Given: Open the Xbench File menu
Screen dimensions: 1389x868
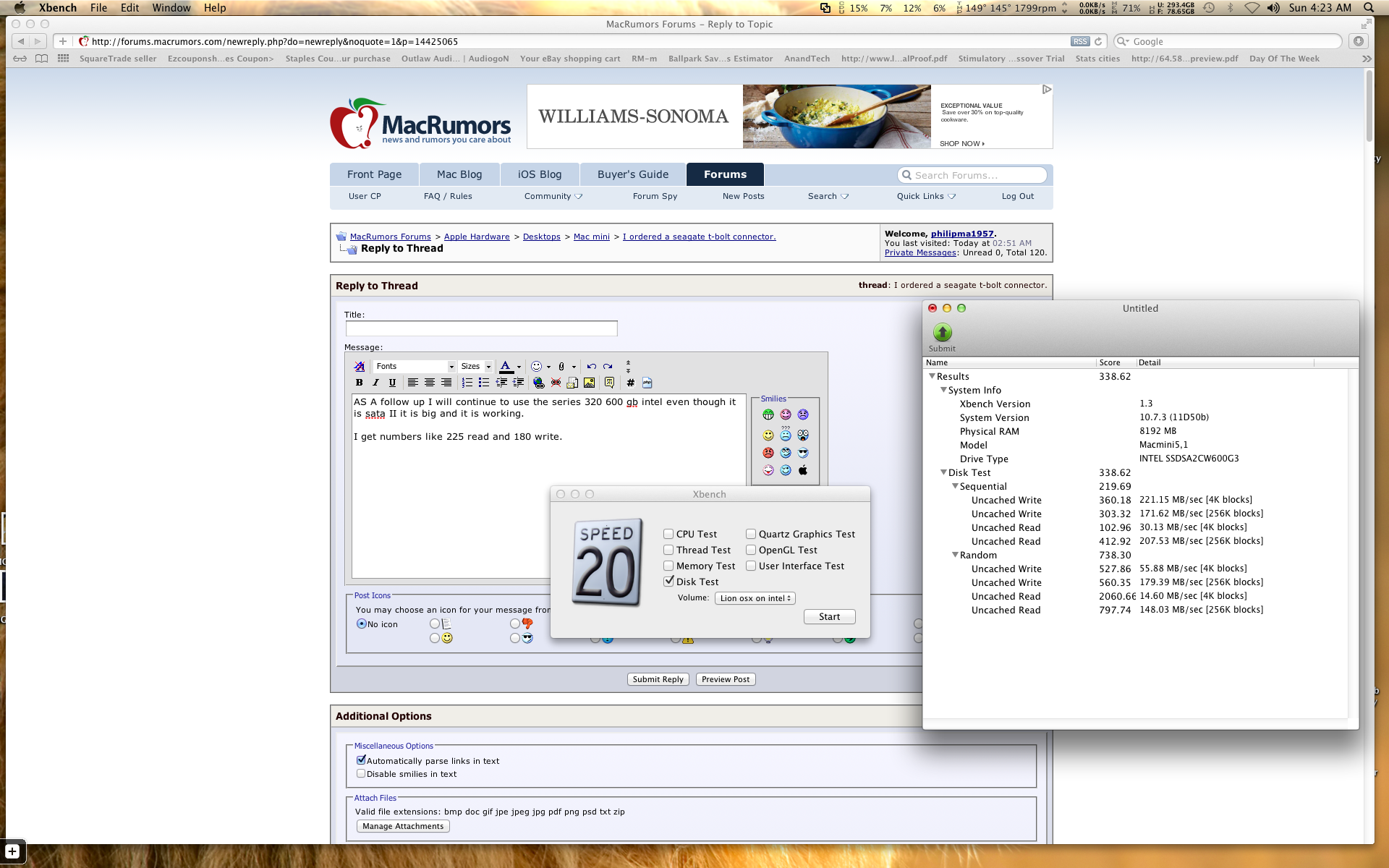Looking at the screenshot, I should [98, 8].
